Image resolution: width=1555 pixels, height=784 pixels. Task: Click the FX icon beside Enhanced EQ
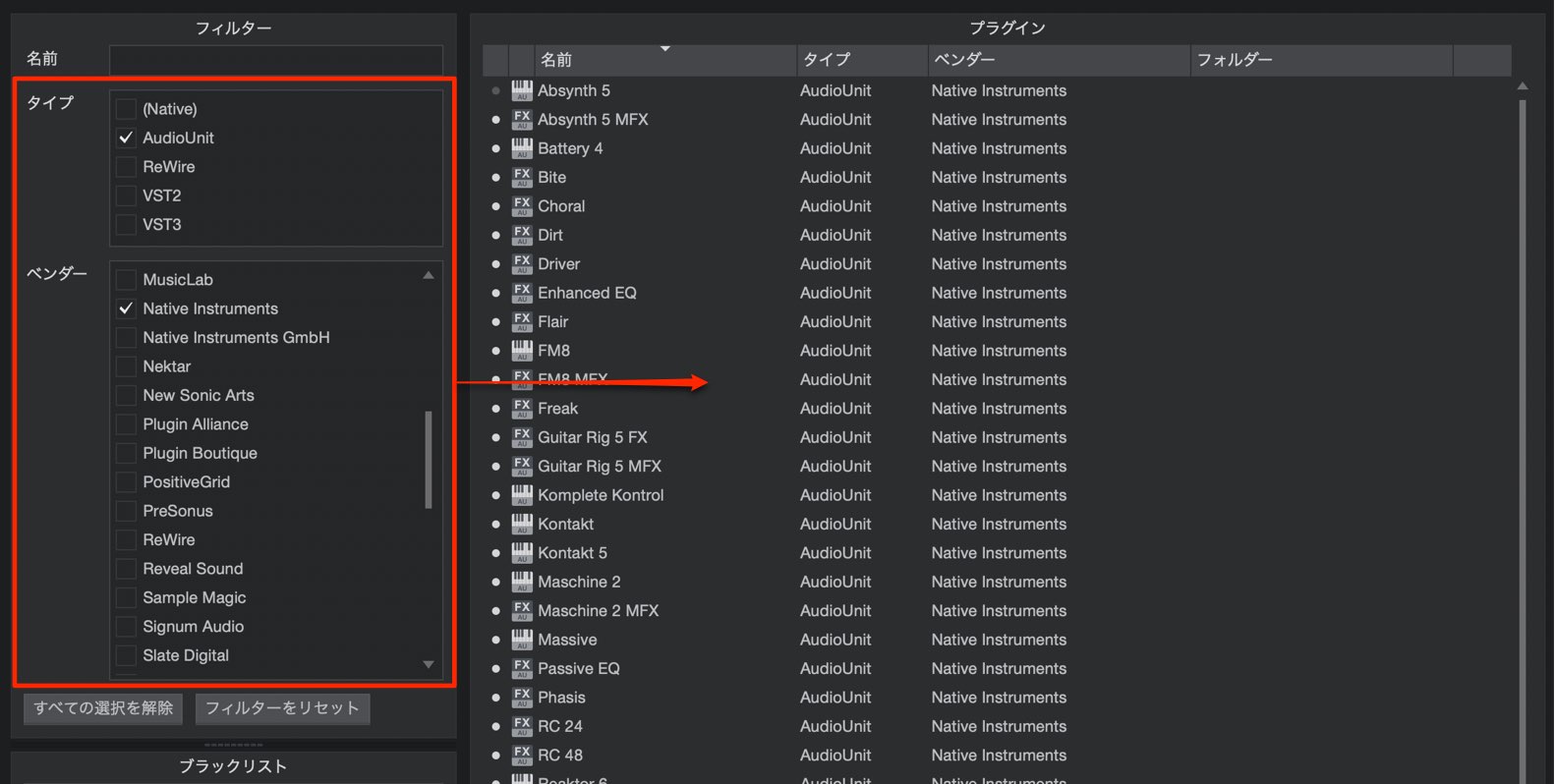click(x=522, y=293)
